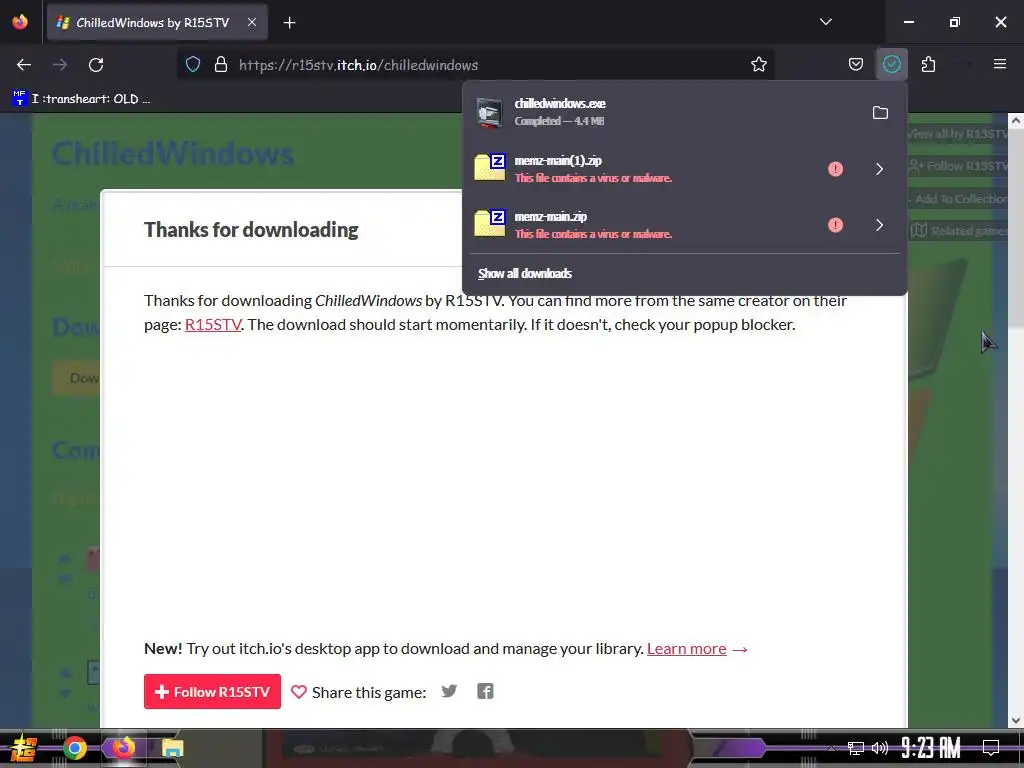Click the warning icon on memz-main(1).zip

pyautogui.click(x=835, y=169)
